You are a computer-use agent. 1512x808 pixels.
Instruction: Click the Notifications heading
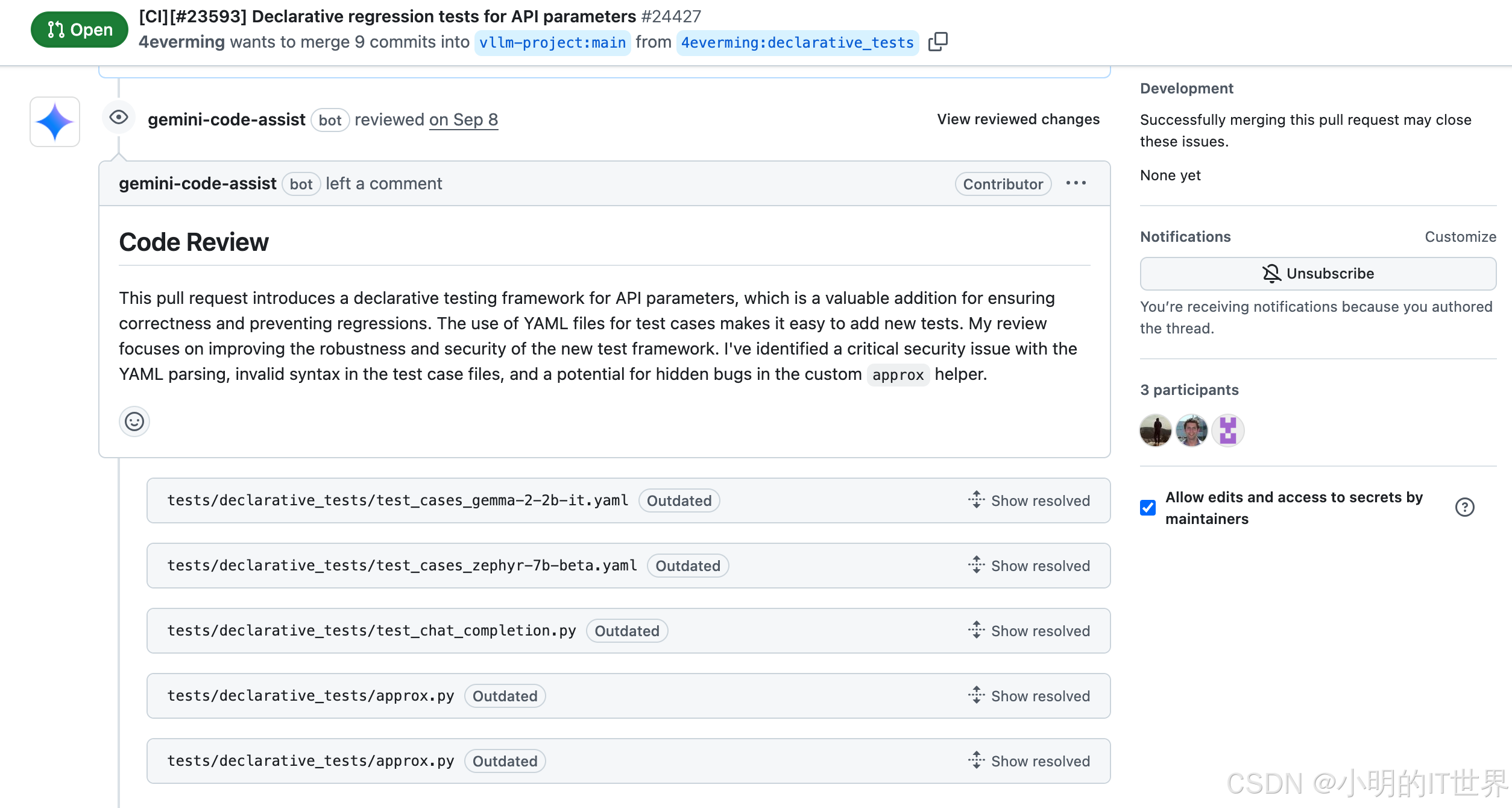[1185, 237]
